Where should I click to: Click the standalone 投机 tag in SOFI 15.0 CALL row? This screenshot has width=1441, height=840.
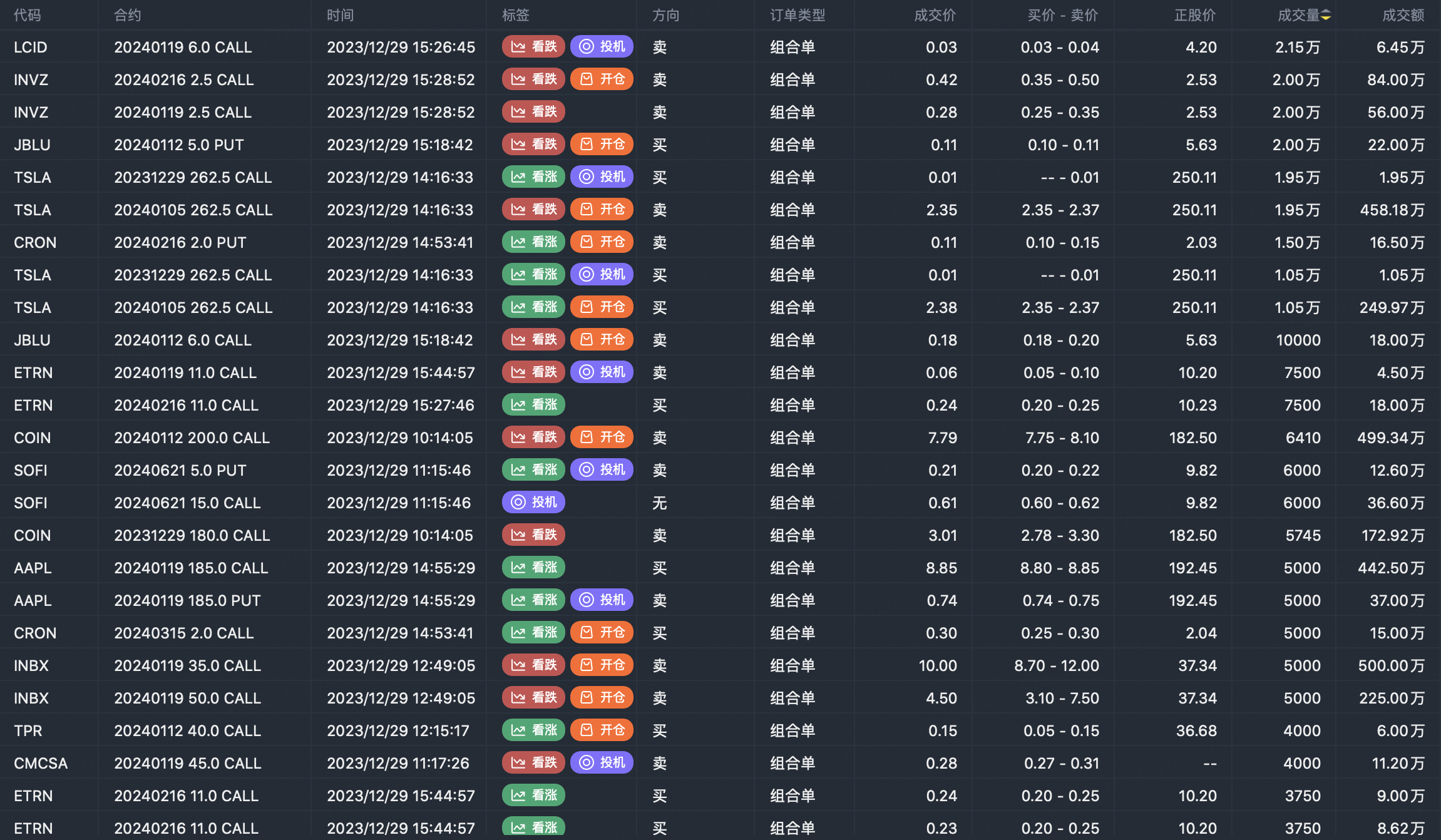(533, 503)
